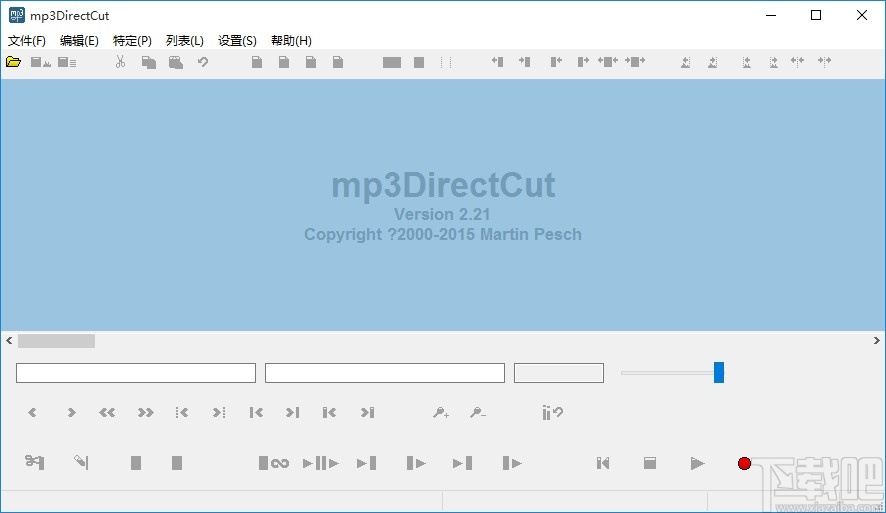Screen dimensions: 886x513
Task: Open the 文件(F) menu
Action: click(x=27, y=41)
